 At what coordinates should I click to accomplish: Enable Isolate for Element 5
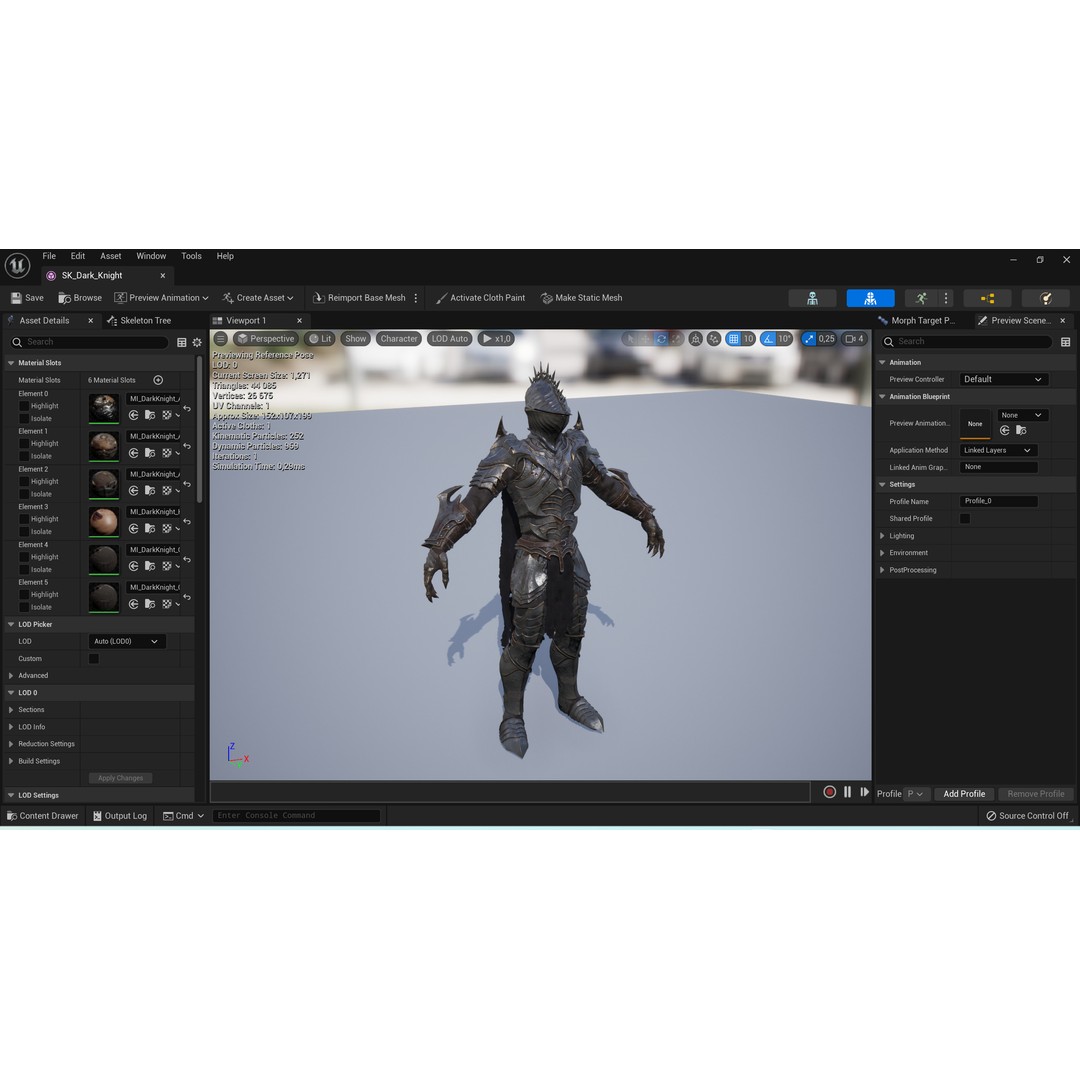tap(24, 608)
